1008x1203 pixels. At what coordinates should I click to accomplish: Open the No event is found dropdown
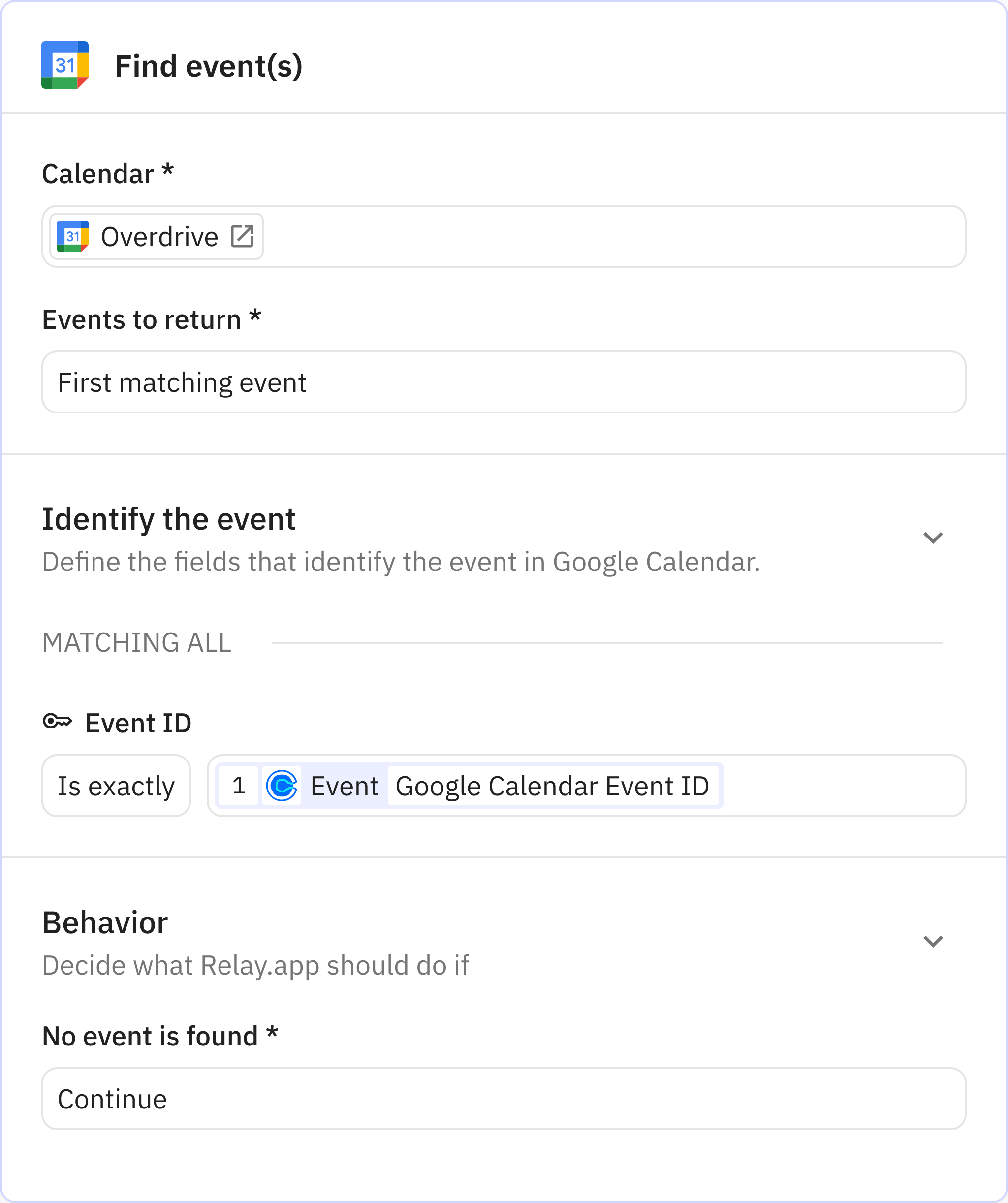(504, 1099)
